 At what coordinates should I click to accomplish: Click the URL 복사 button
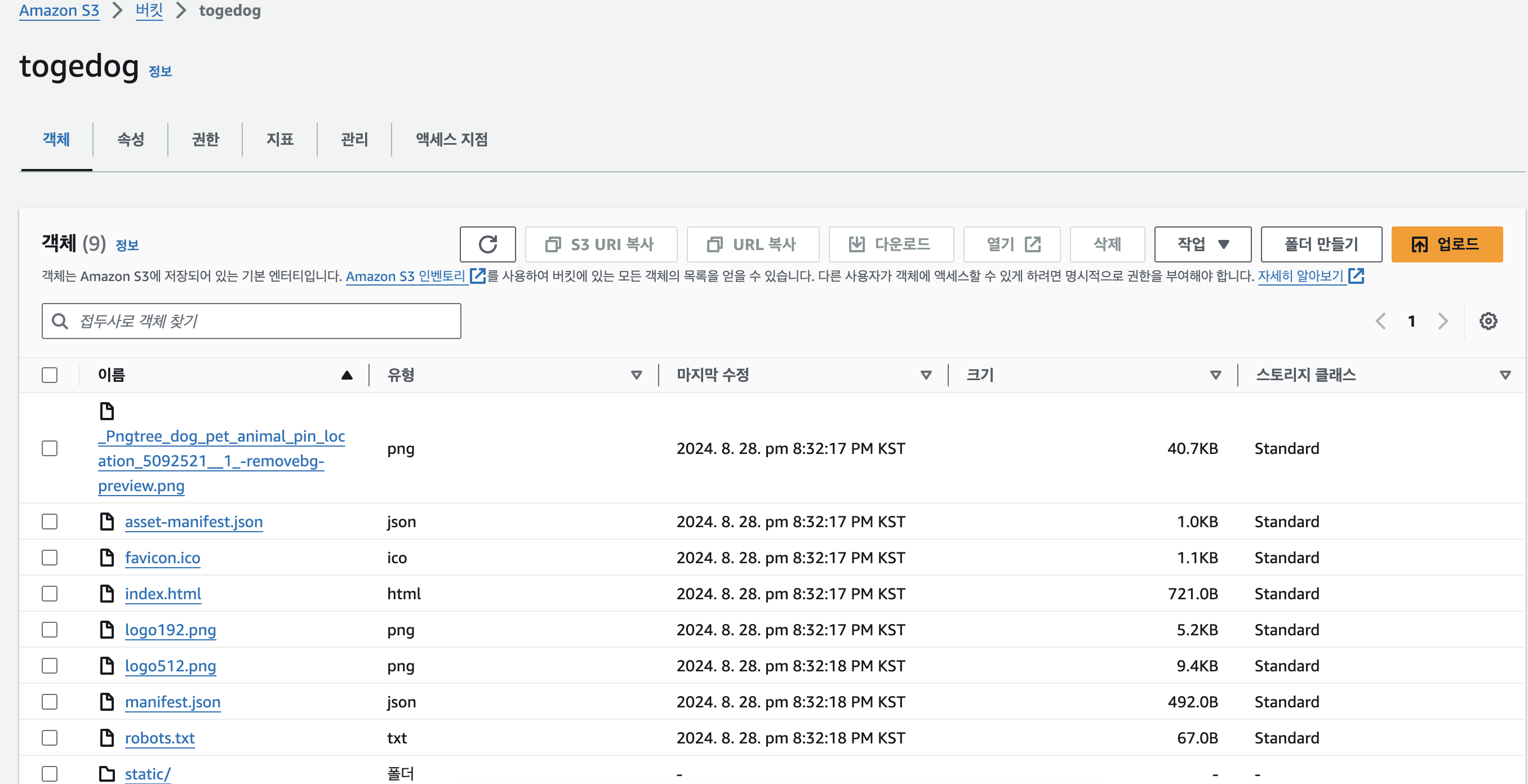pos(753,244)
